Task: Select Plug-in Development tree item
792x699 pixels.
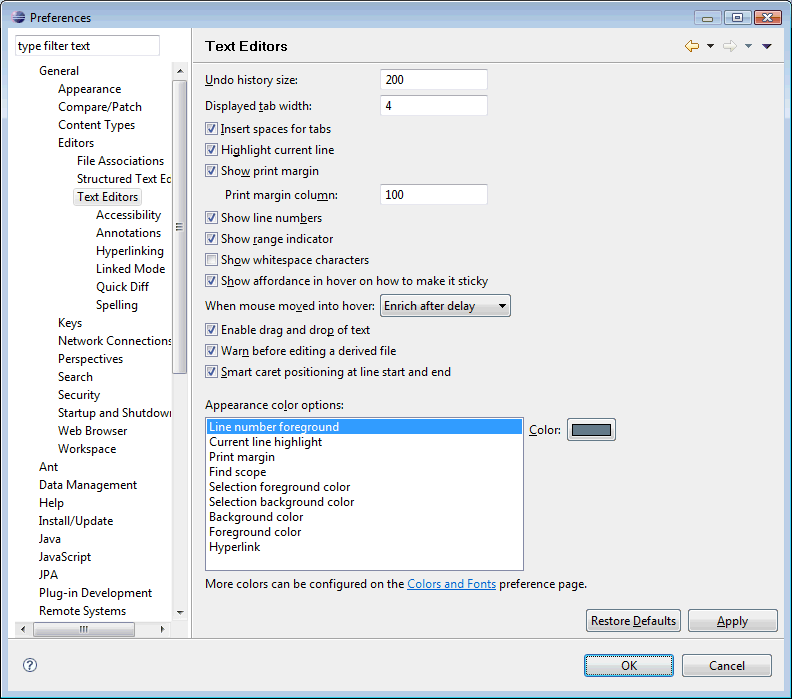Action: pyautogui.click(x=95, y=593)
